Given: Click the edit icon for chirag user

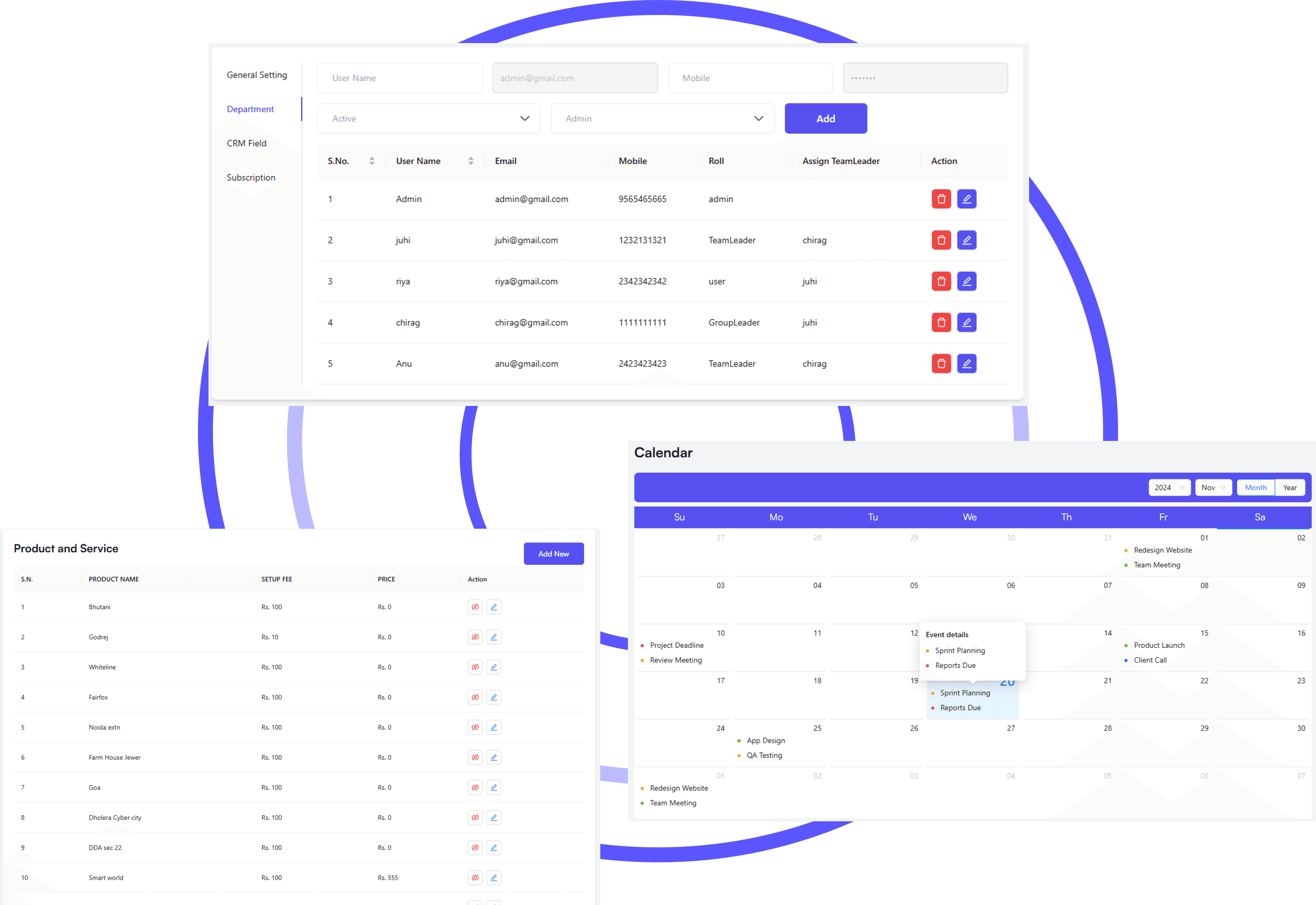Looking at the screenshot, I should coord(966,322).
